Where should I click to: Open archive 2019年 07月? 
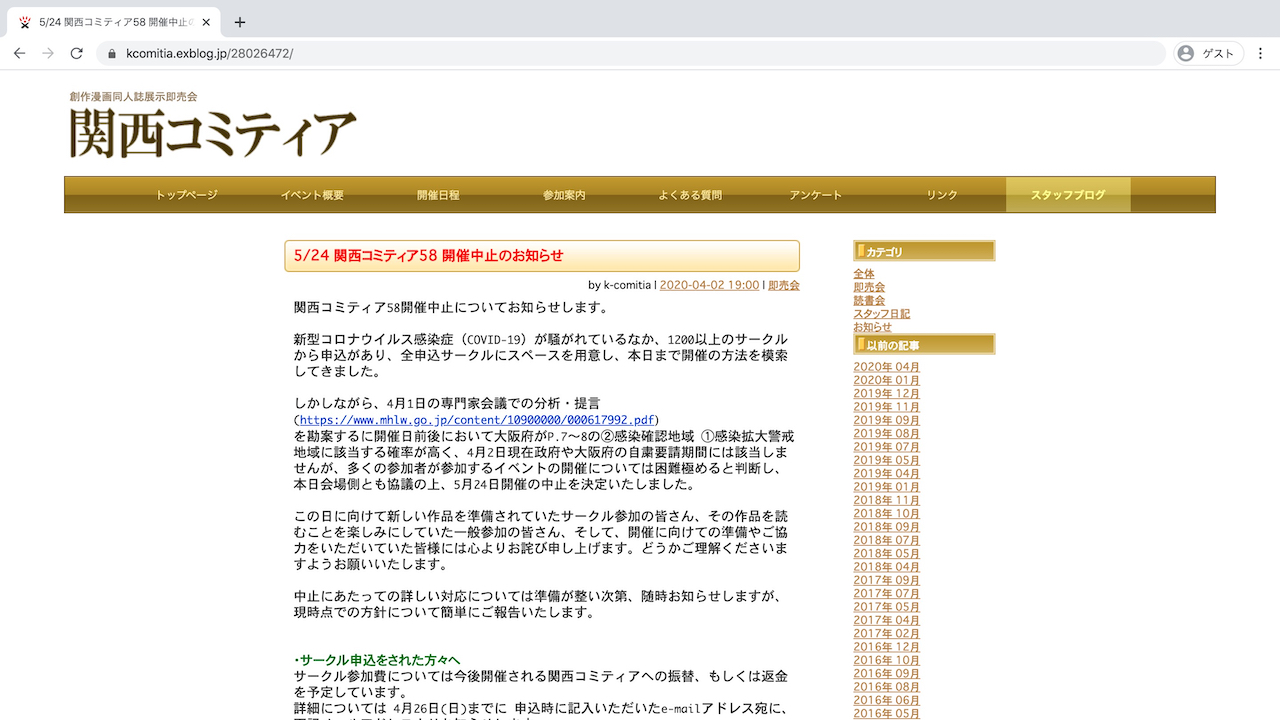887,447
